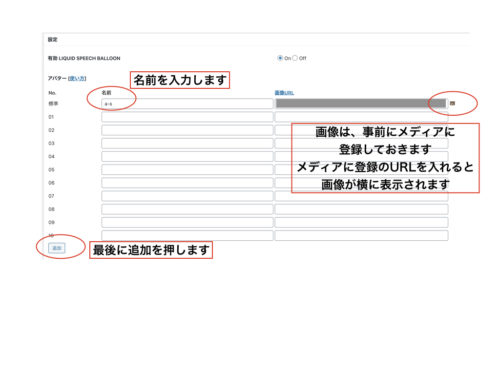This screenshot has height=375, width=500.
Task: Click the name field in row 07
Action: [x=187, y=196]
